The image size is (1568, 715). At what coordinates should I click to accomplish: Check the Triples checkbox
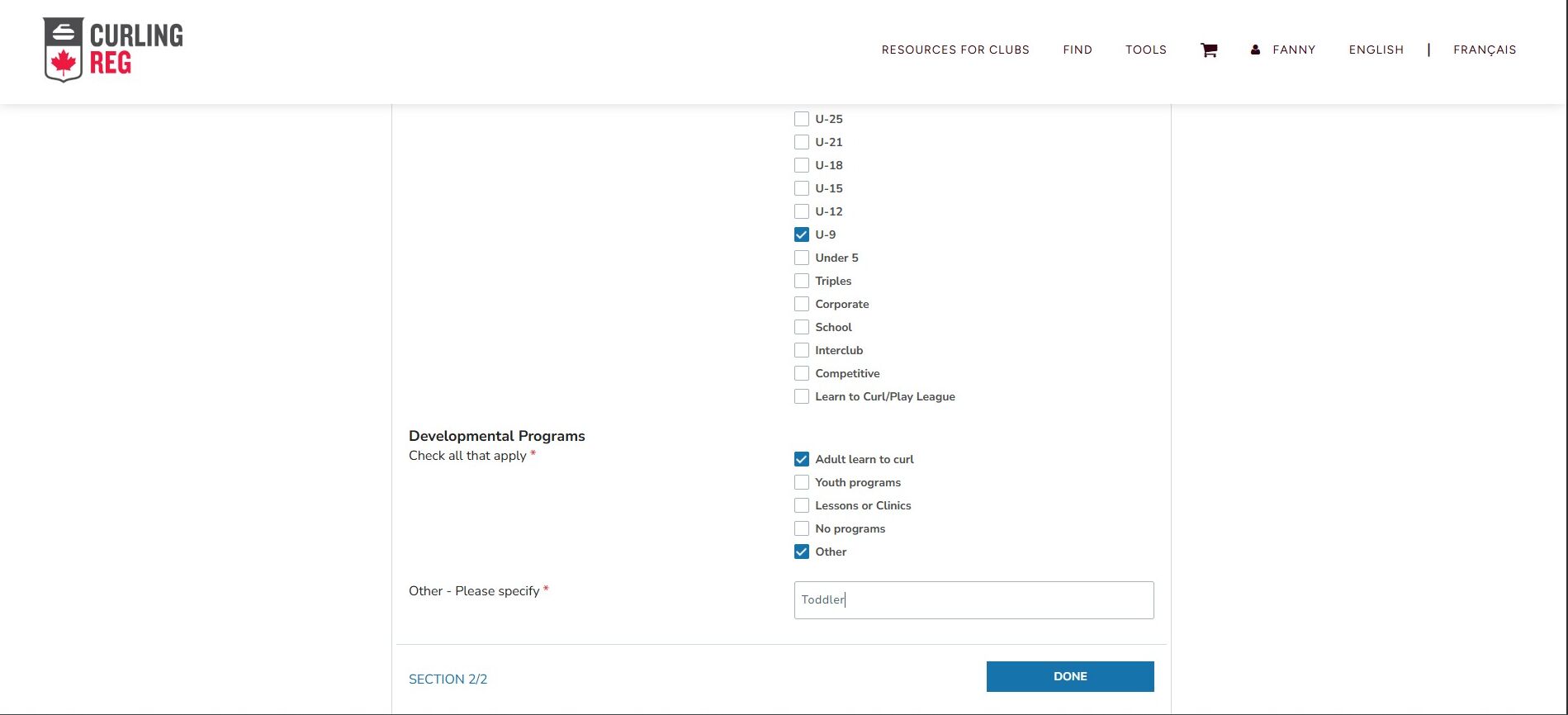(801, 281)
